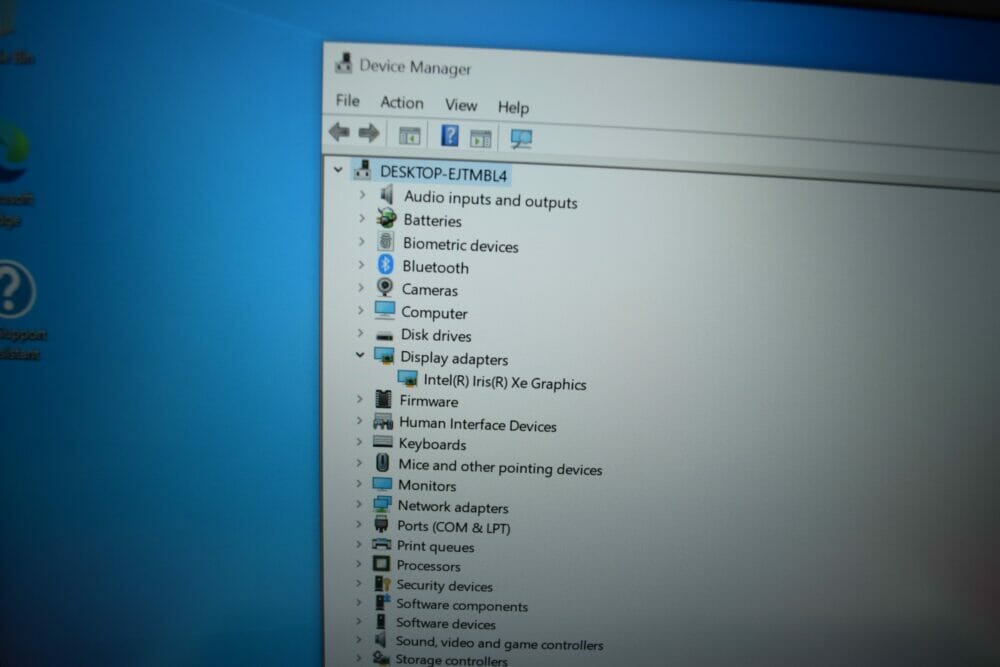Click the computer icon beside DESKTOP-EJTMBL4
This screenshot has height=667, width=1000.
[x=364, y=170]
